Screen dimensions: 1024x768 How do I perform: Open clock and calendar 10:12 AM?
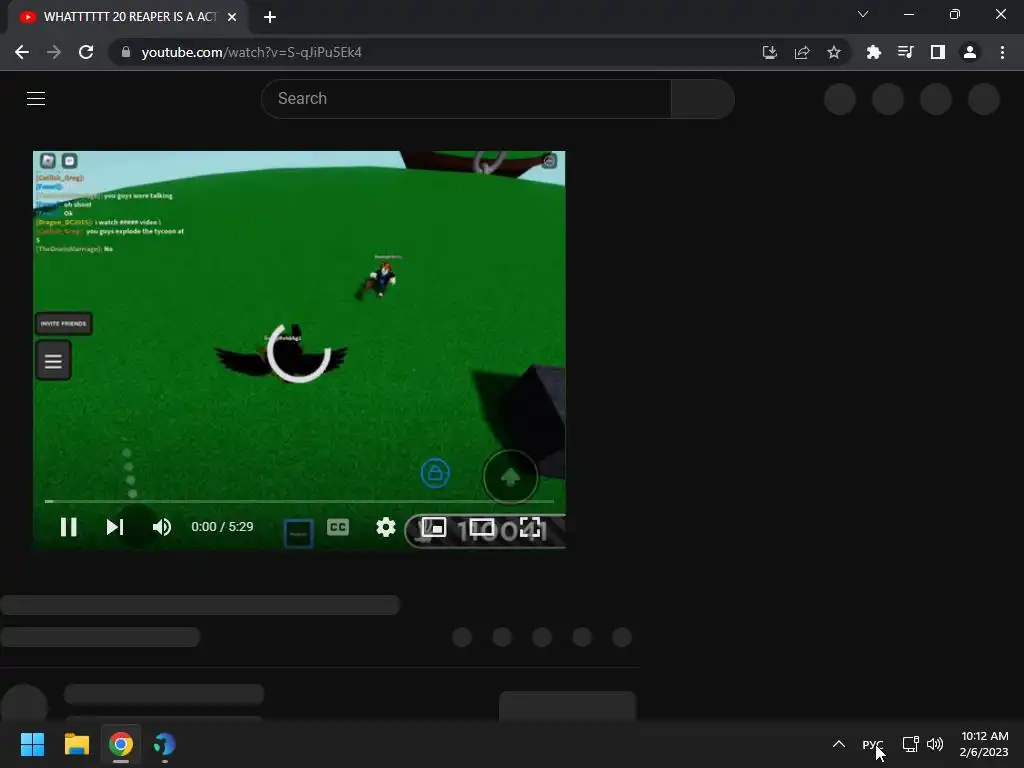[x=984, y=744]
